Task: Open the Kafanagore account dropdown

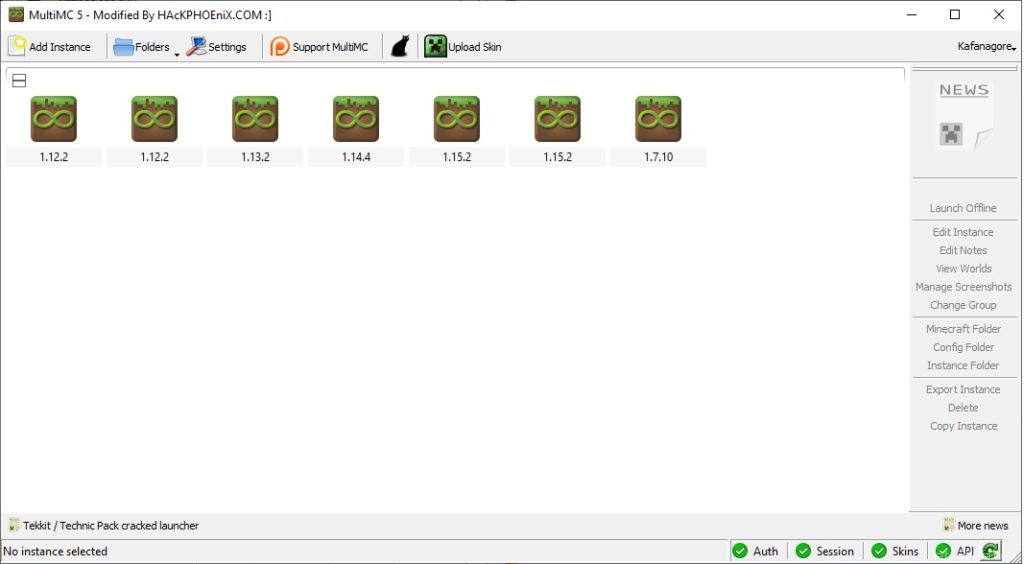Action: [986, 47]
